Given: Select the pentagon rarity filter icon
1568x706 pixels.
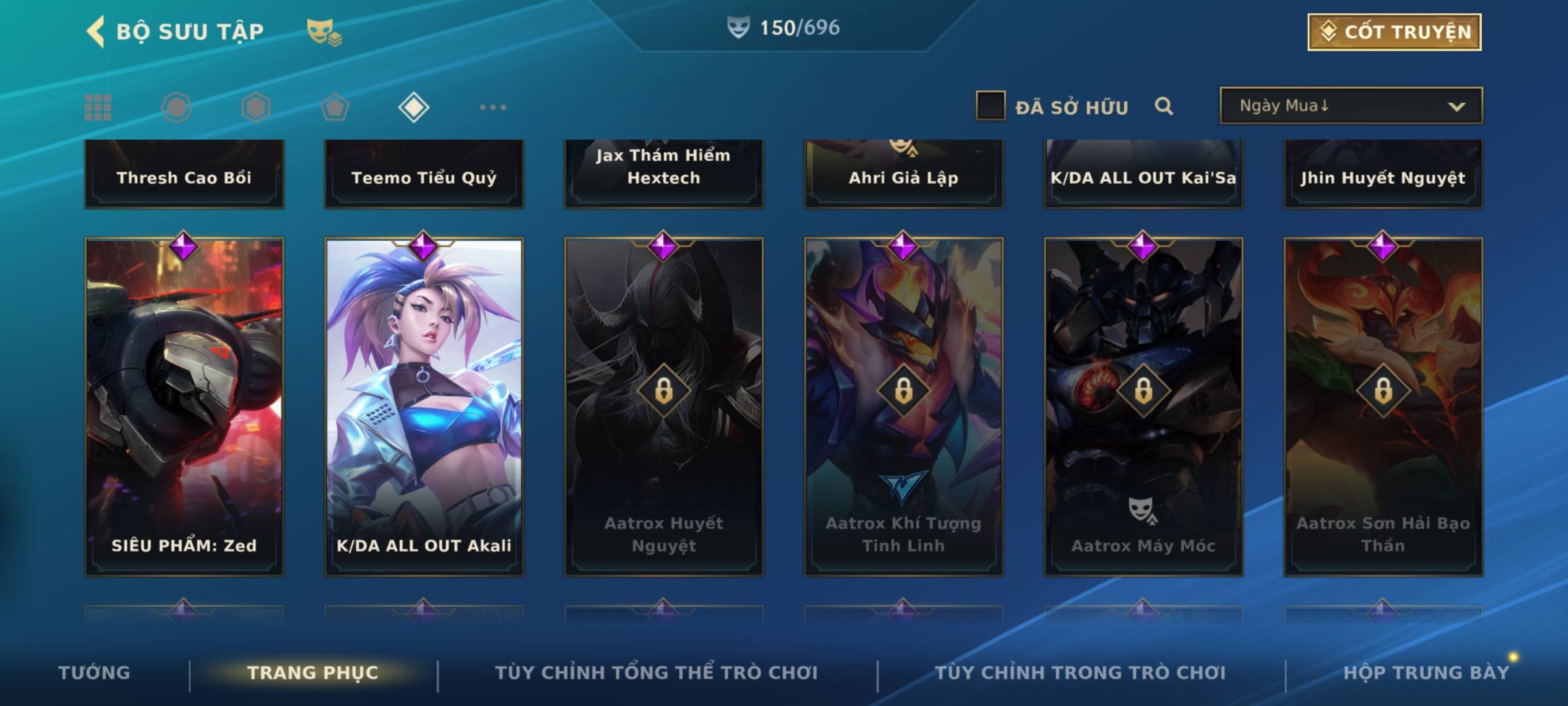Looking at the screenshot, I should 335,107.
